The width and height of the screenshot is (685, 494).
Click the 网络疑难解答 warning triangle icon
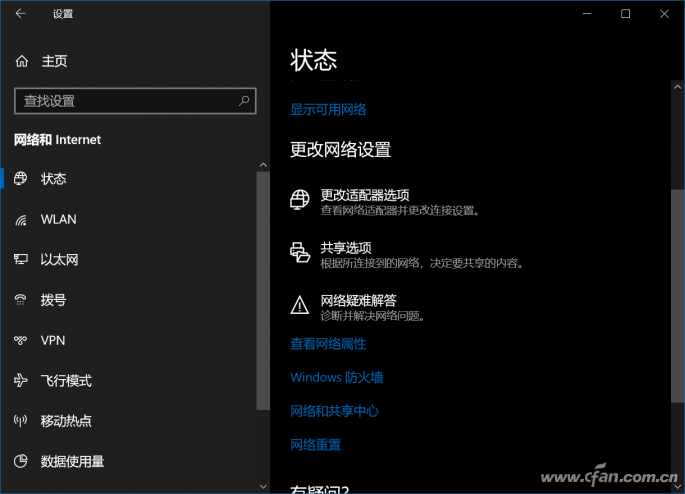pos(300,305)
